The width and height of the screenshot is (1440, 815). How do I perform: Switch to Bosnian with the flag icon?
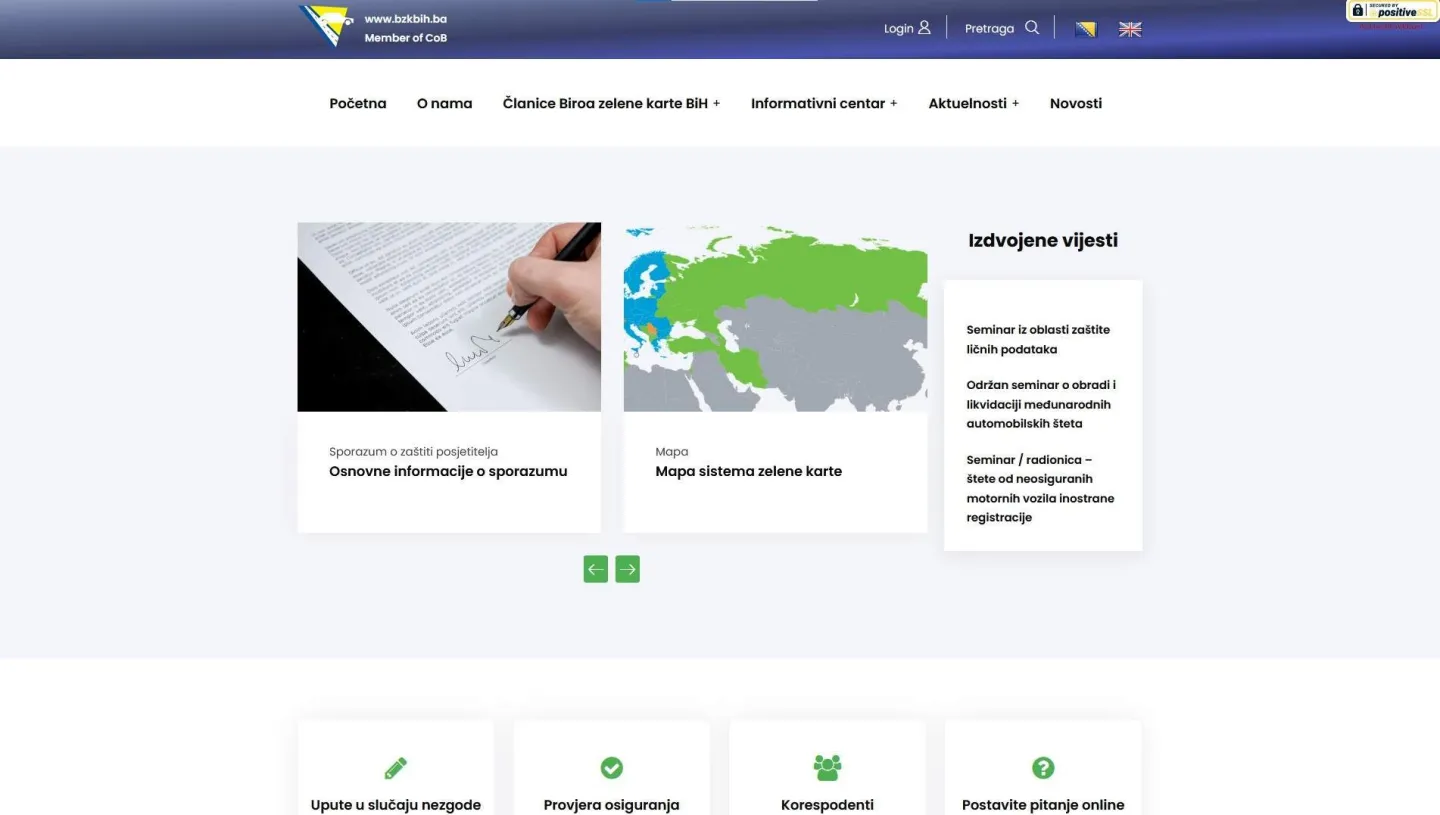tap(1085, 29)
